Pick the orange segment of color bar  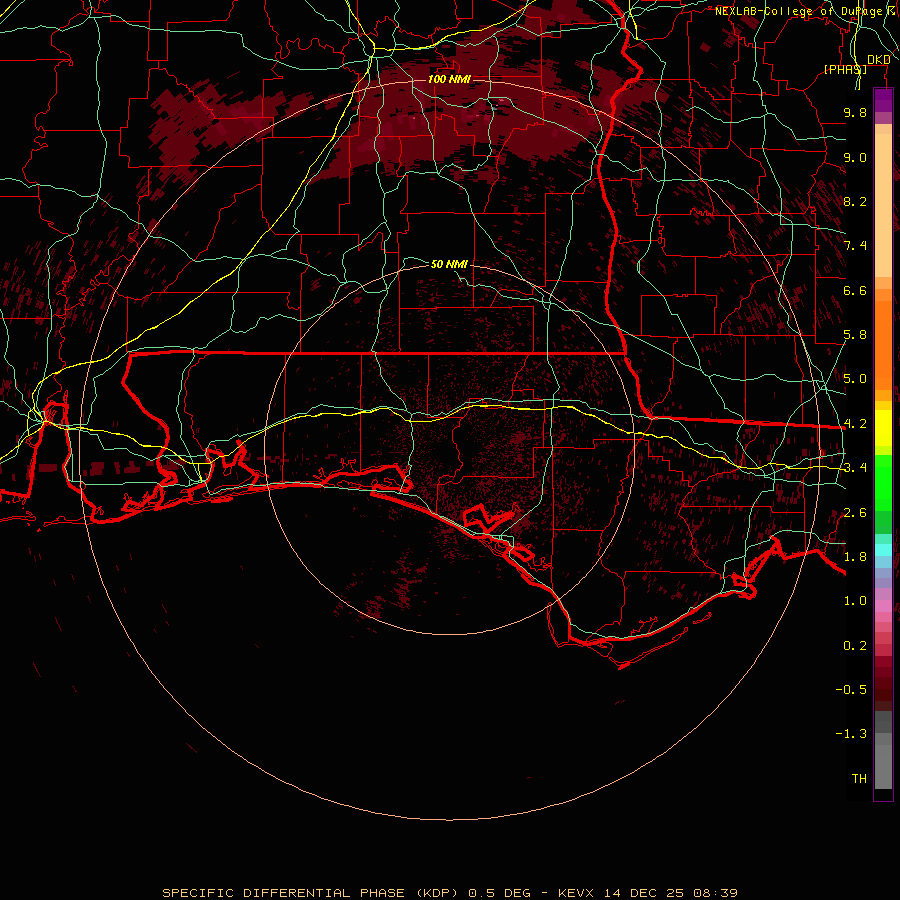(883, 344)
